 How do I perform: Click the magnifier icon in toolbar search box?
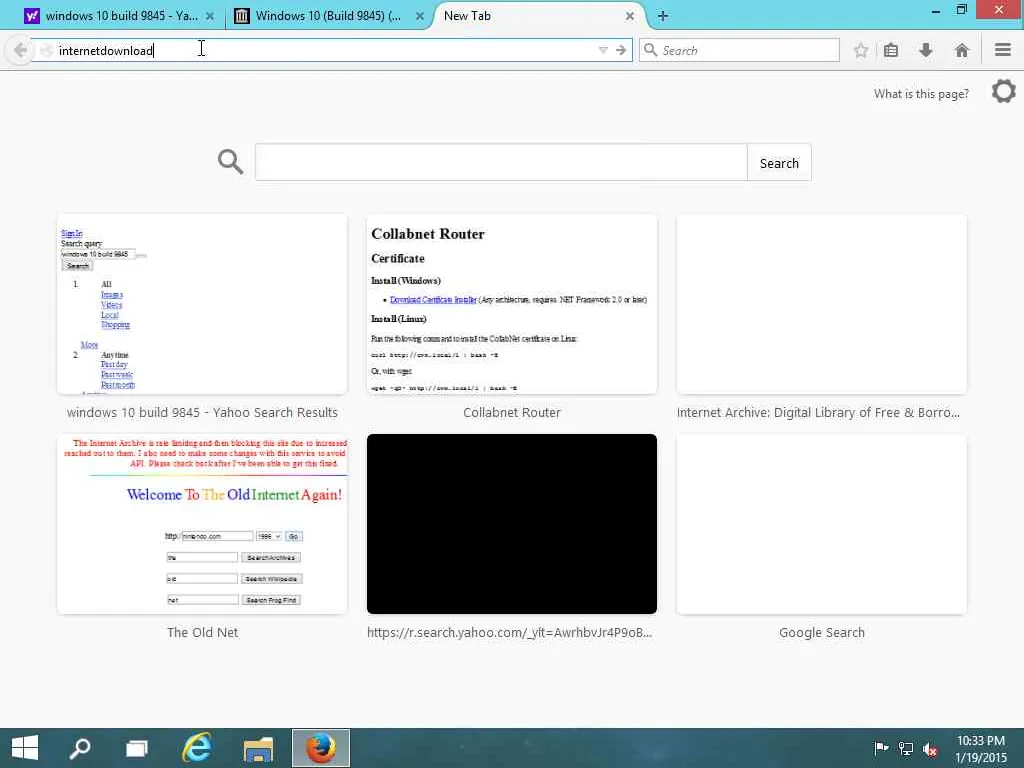(x=650, y=50)
